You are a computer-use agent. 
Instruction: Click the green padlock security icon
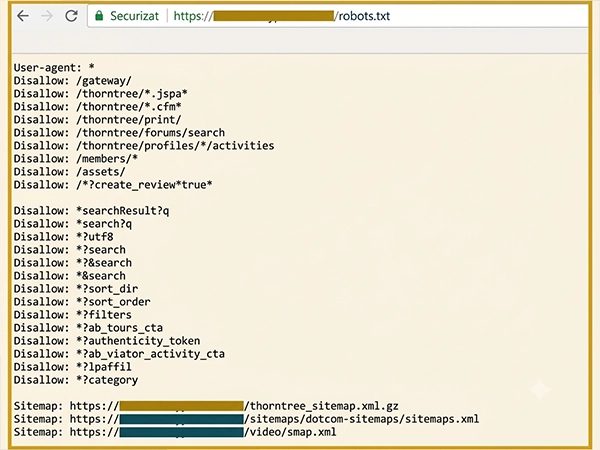tap(99, 16)
